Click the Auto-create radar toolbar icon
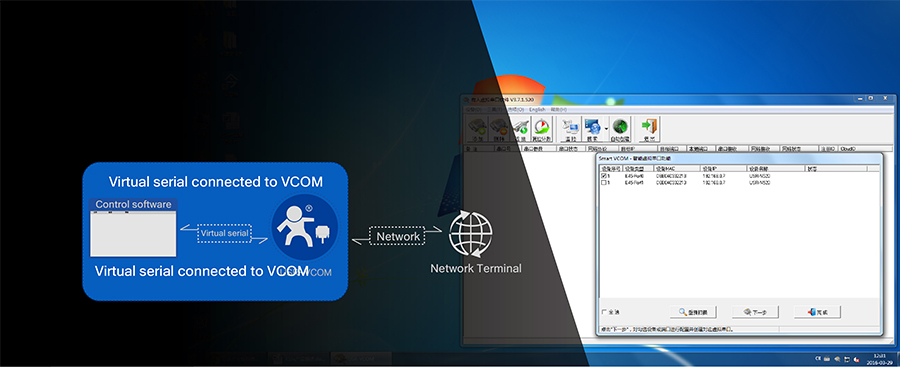The image size is (900, 368). coord(620,129)
